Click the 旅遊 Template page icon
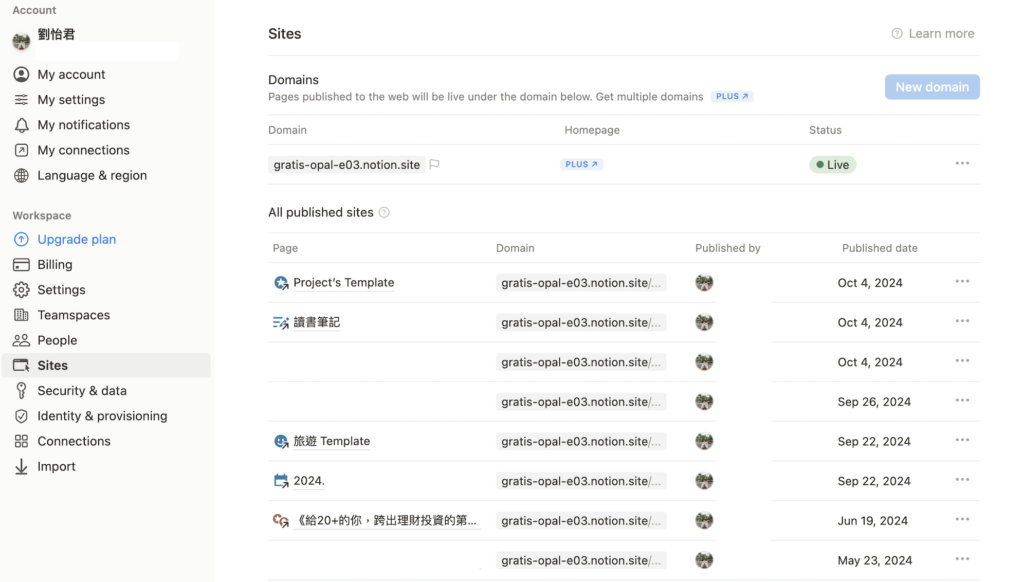 point(281,441)
